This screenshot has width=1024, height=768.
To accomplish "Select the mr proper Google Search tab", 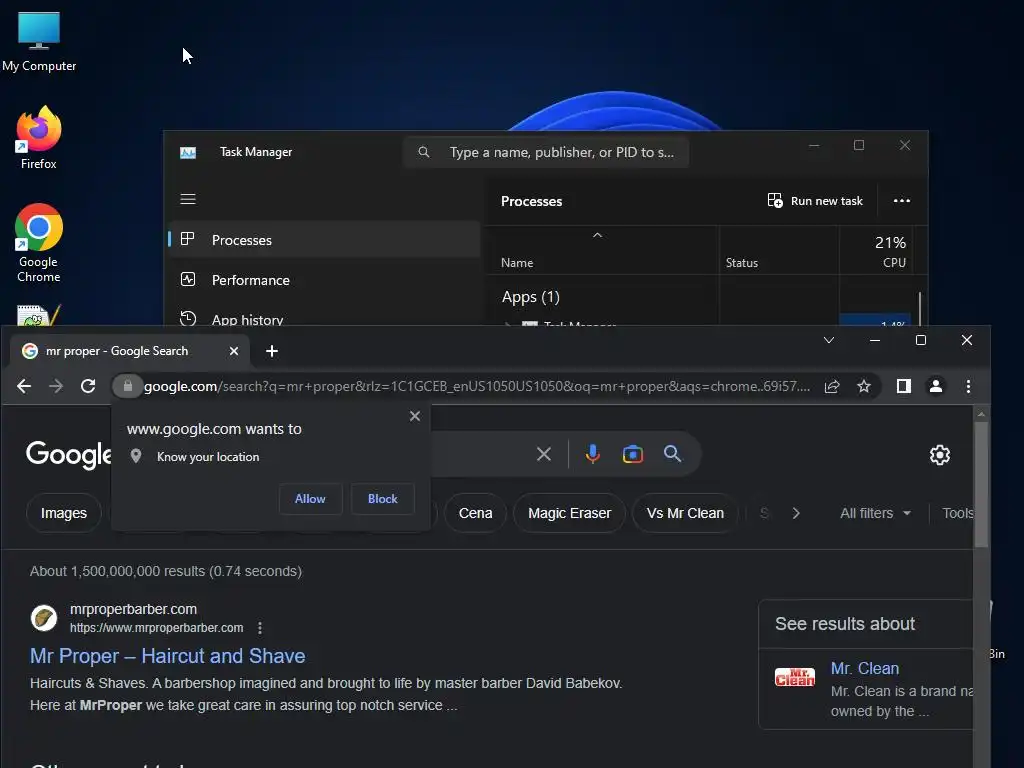I will pyautogui.click(x=129, y=351).
